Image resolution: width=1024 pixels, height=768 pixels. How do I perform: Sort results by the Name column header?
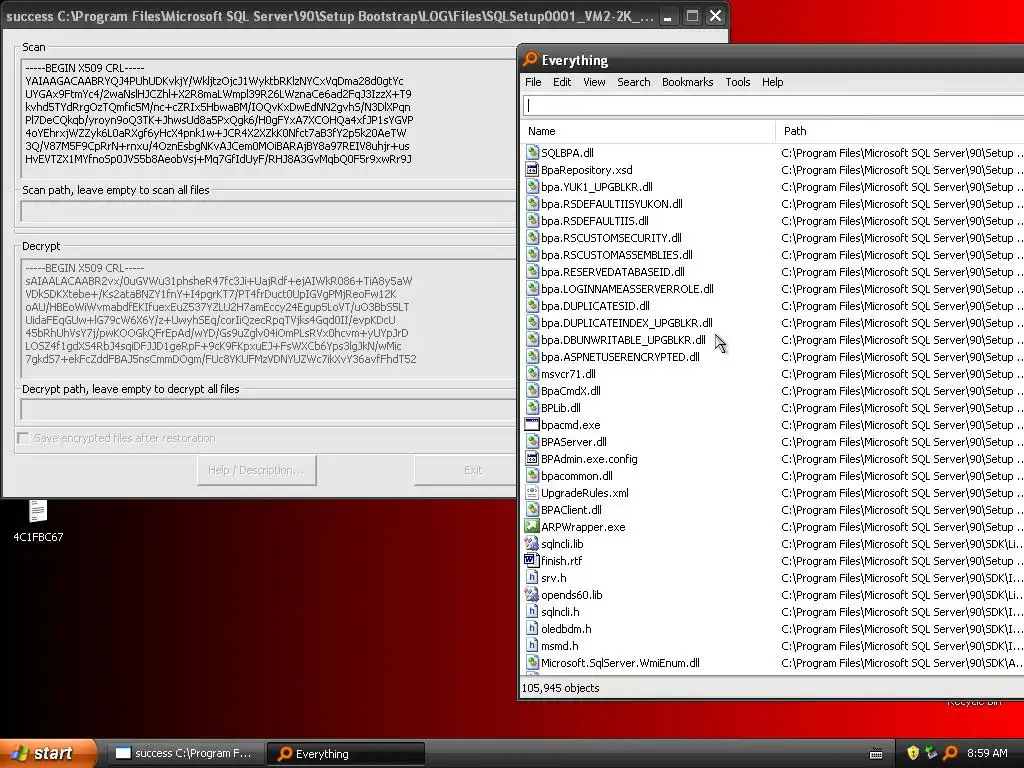tap(649, 131)
